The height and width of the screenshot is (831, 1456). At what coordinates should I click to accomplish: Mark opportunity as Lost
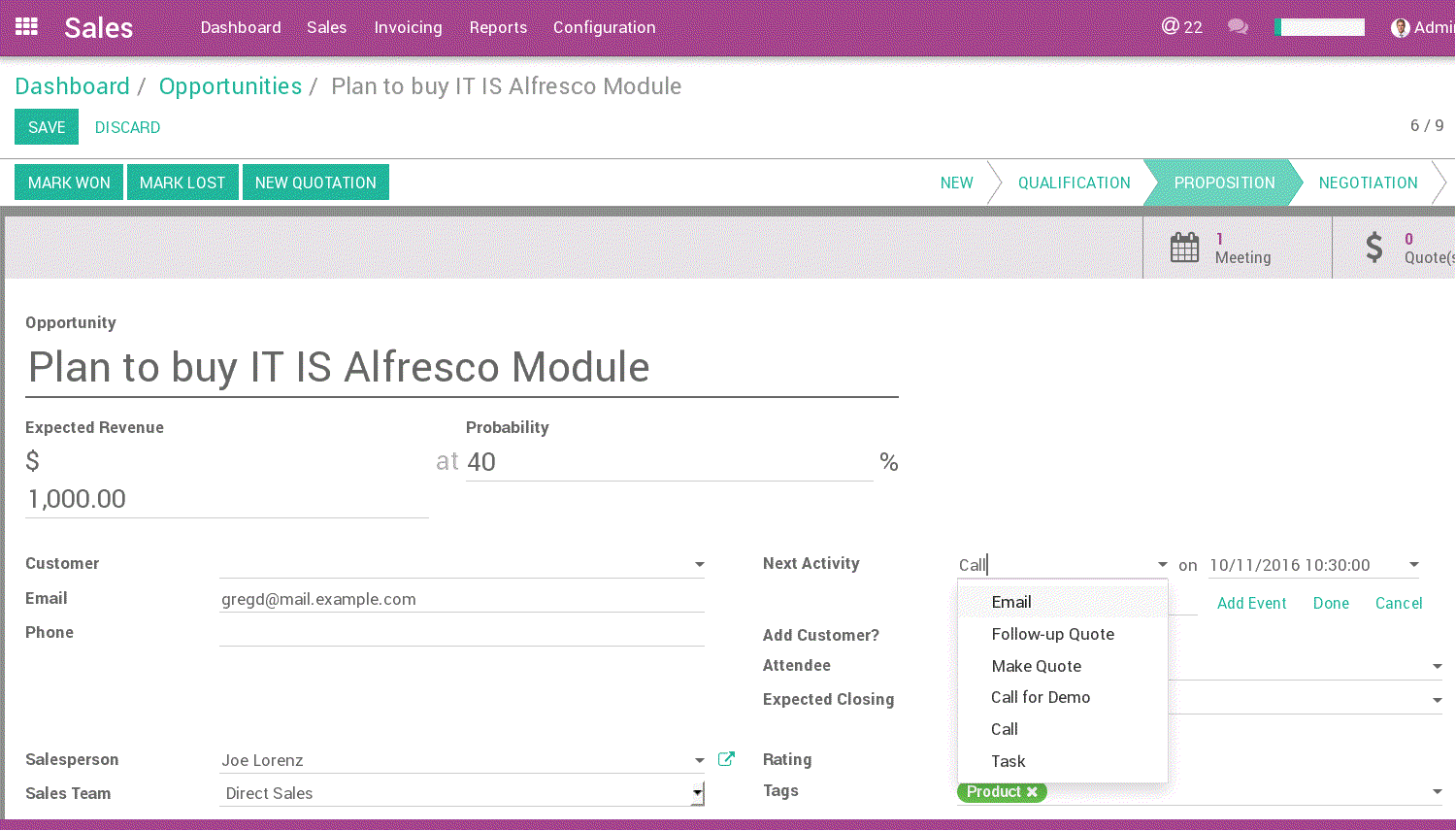coord(182,183)
